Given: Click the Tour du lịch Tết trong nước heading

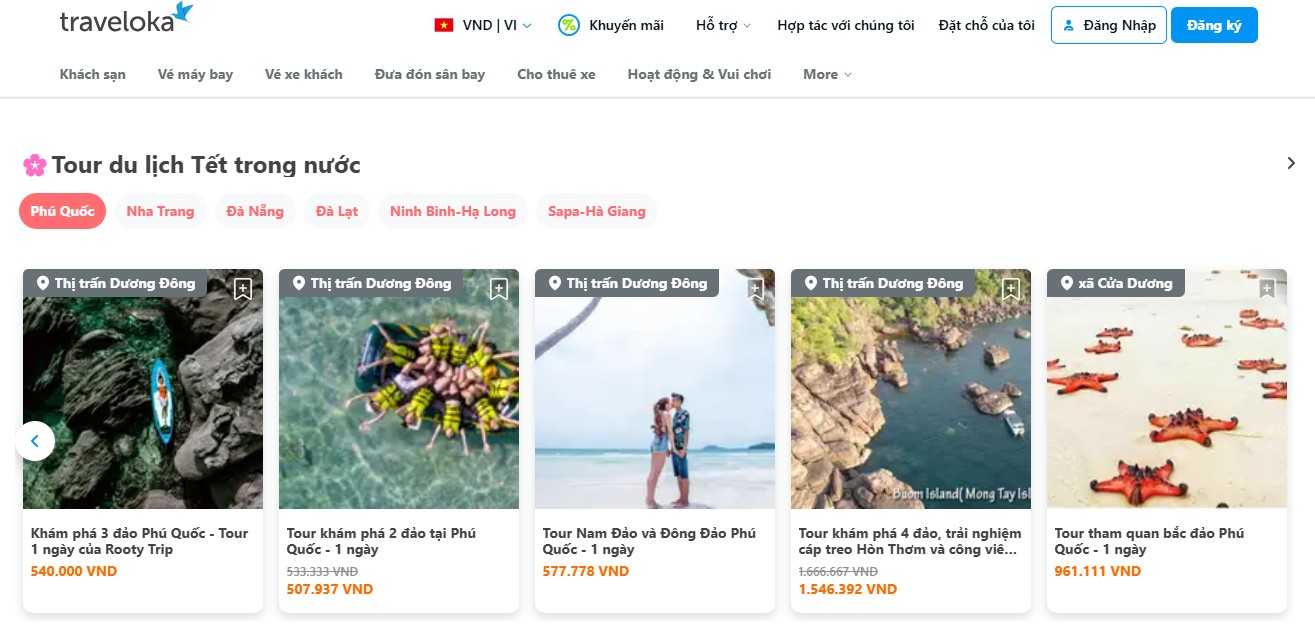Looking at the screenshot, I should coord(206,165).
